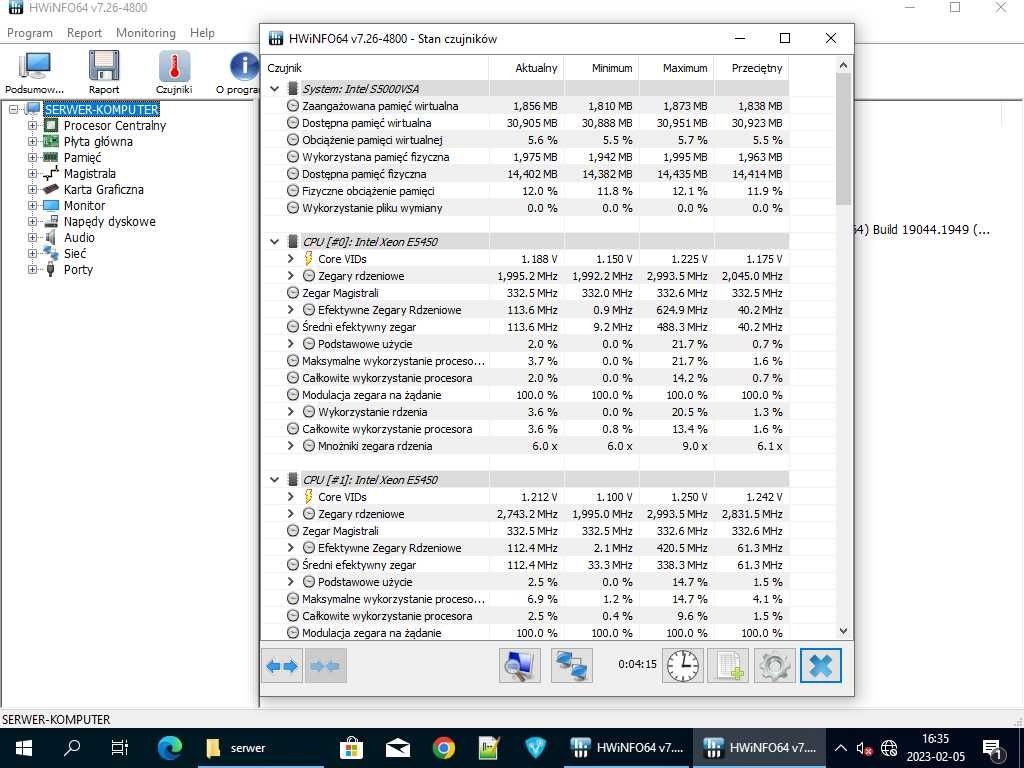This screenshot has width=1024, height=768.
Task: Collapse the CPU [#1]: Intel Xeon E5450 group
Action: [275, 479]
